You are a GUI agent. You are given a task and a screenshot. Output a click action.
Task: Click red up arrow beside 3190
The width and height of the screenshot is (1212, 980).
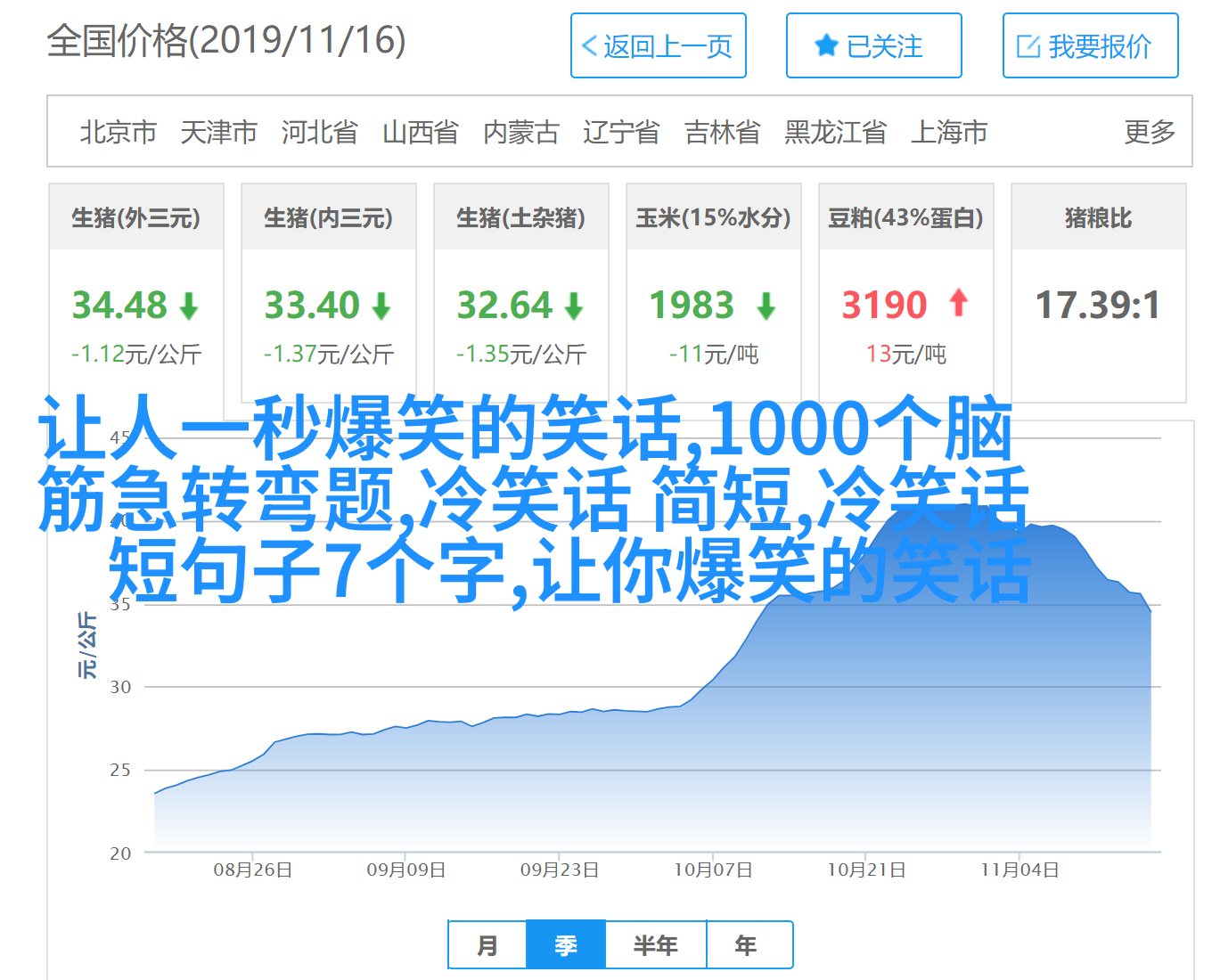click(958, 304)
